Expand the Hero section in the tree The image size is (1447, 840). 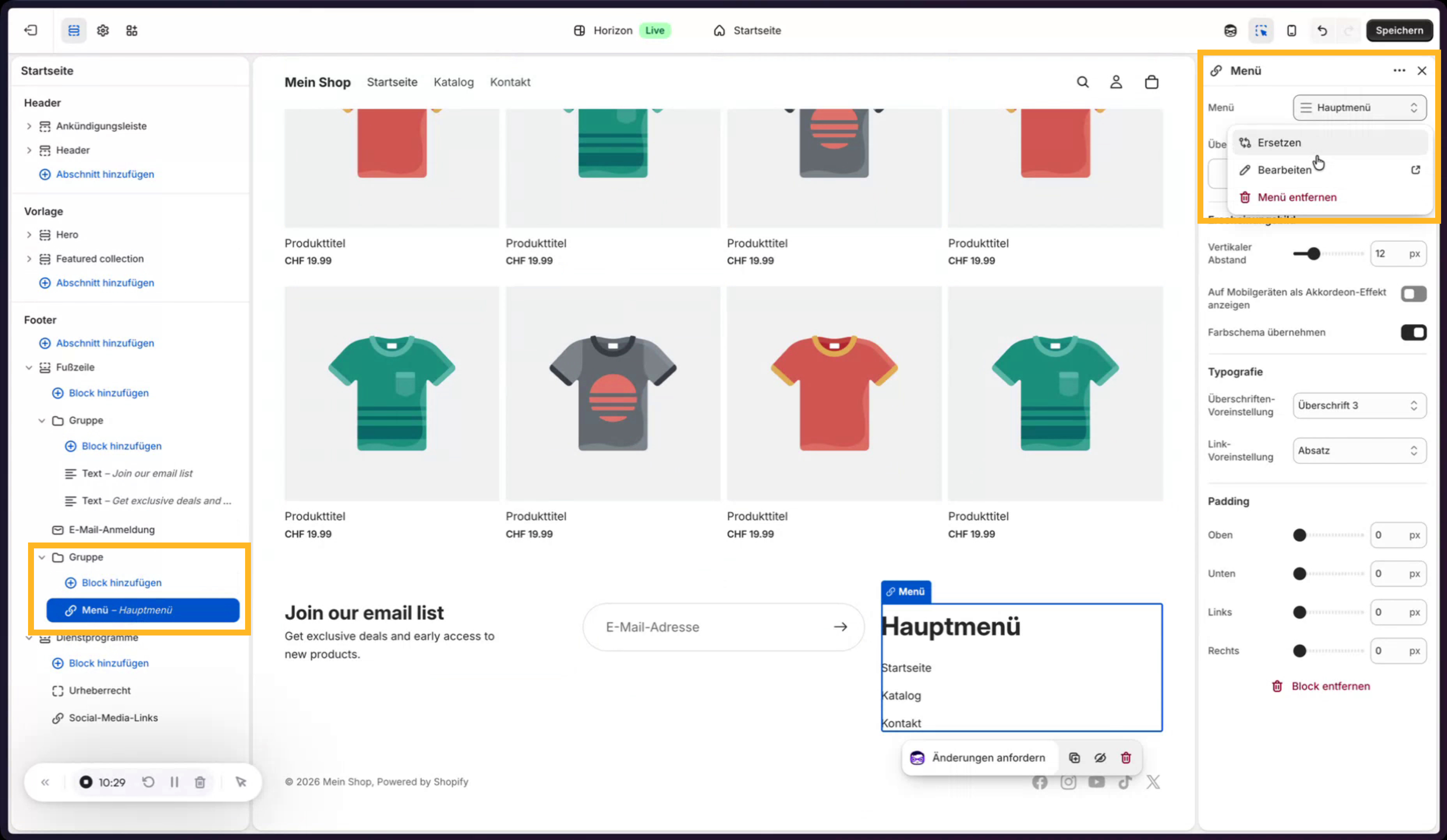(x=29, y=235)
